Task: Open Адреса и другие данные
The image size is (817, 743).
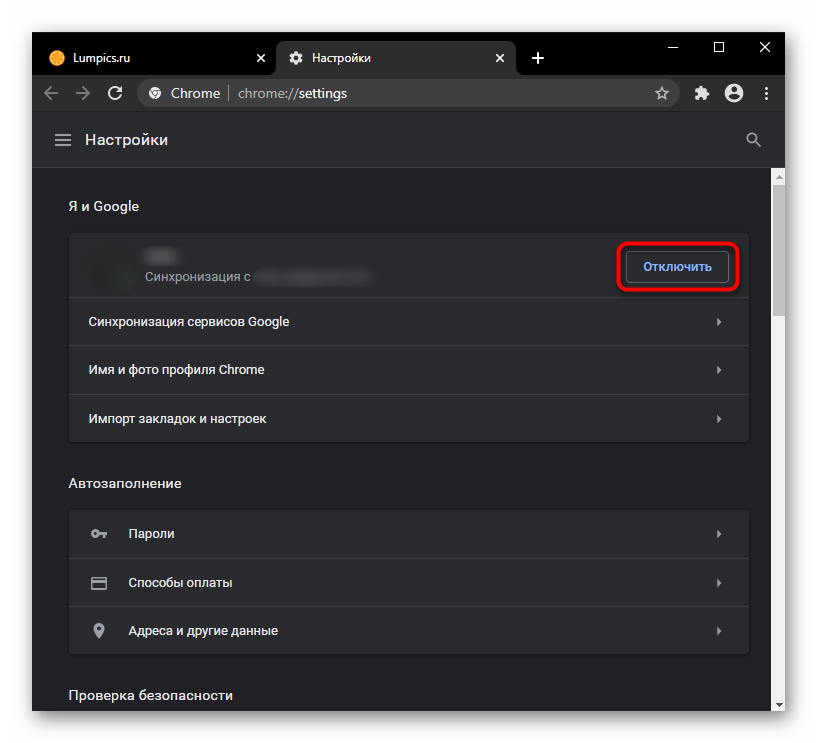Action: (408, 631)
